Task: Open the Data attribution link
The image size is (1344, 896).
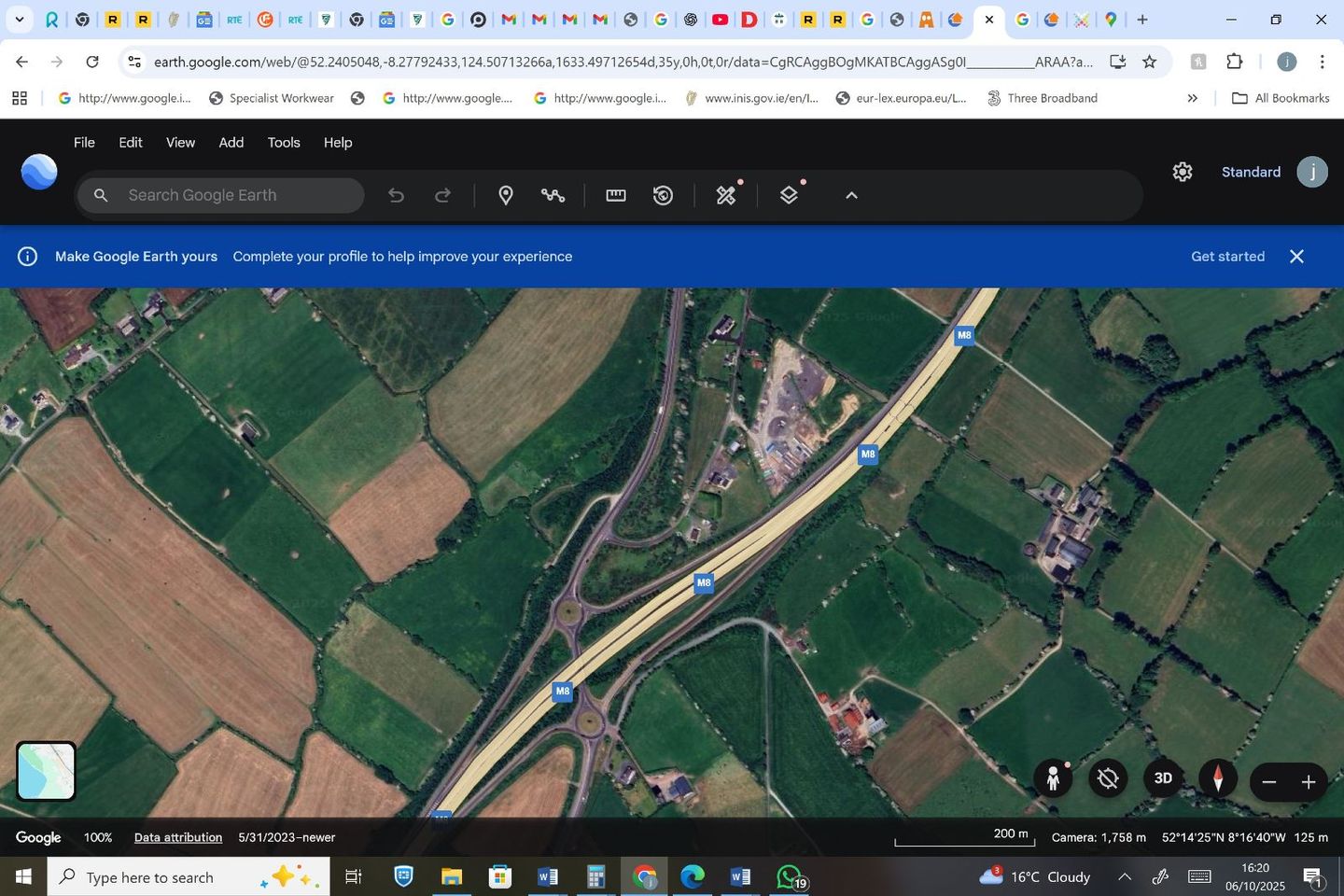Action: [178, 837]
